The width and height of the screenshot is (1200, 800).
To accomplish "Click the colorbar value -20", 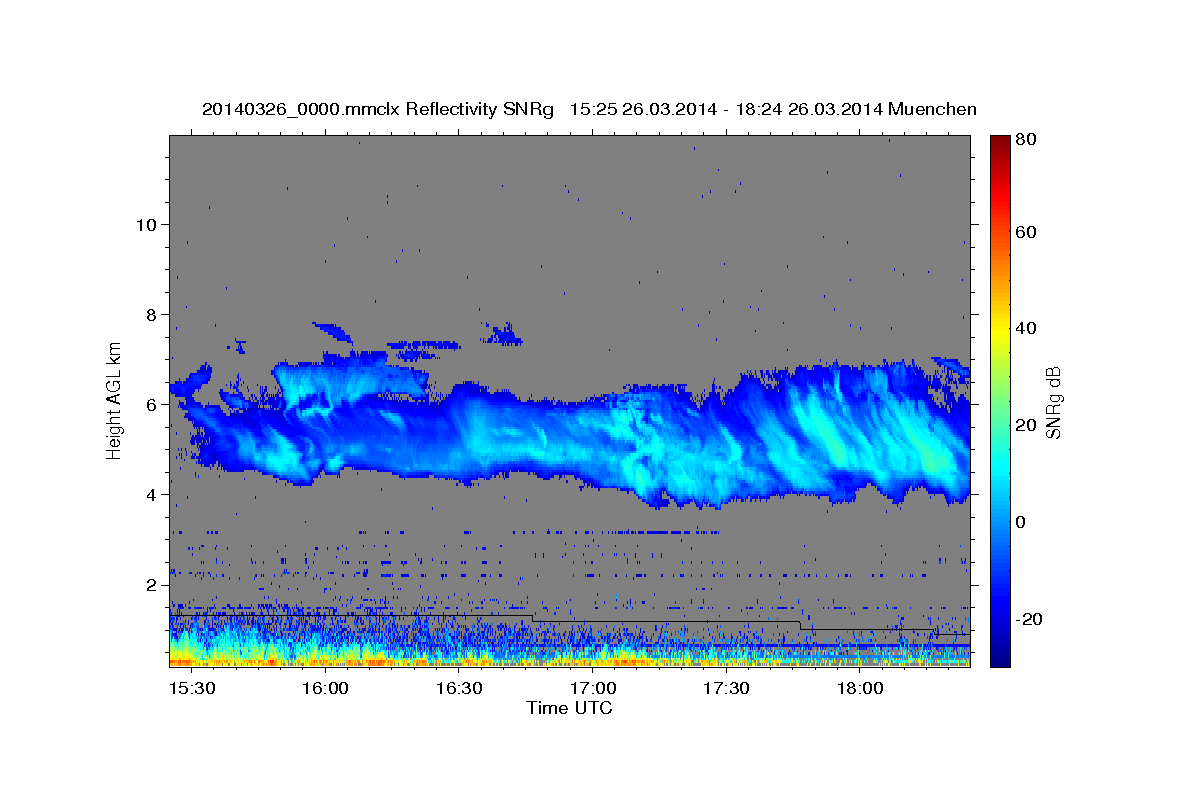I will click(1030, 619).
